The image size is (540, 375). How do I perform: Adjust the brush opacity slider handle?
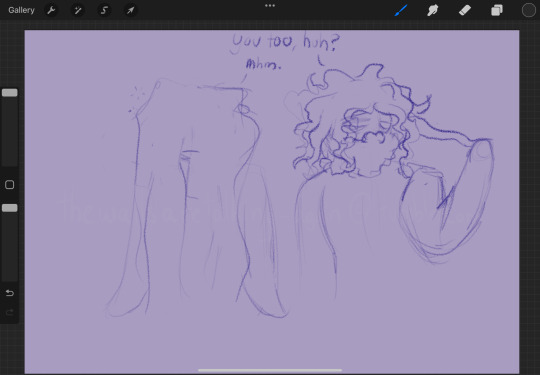[x=10, y=208]
